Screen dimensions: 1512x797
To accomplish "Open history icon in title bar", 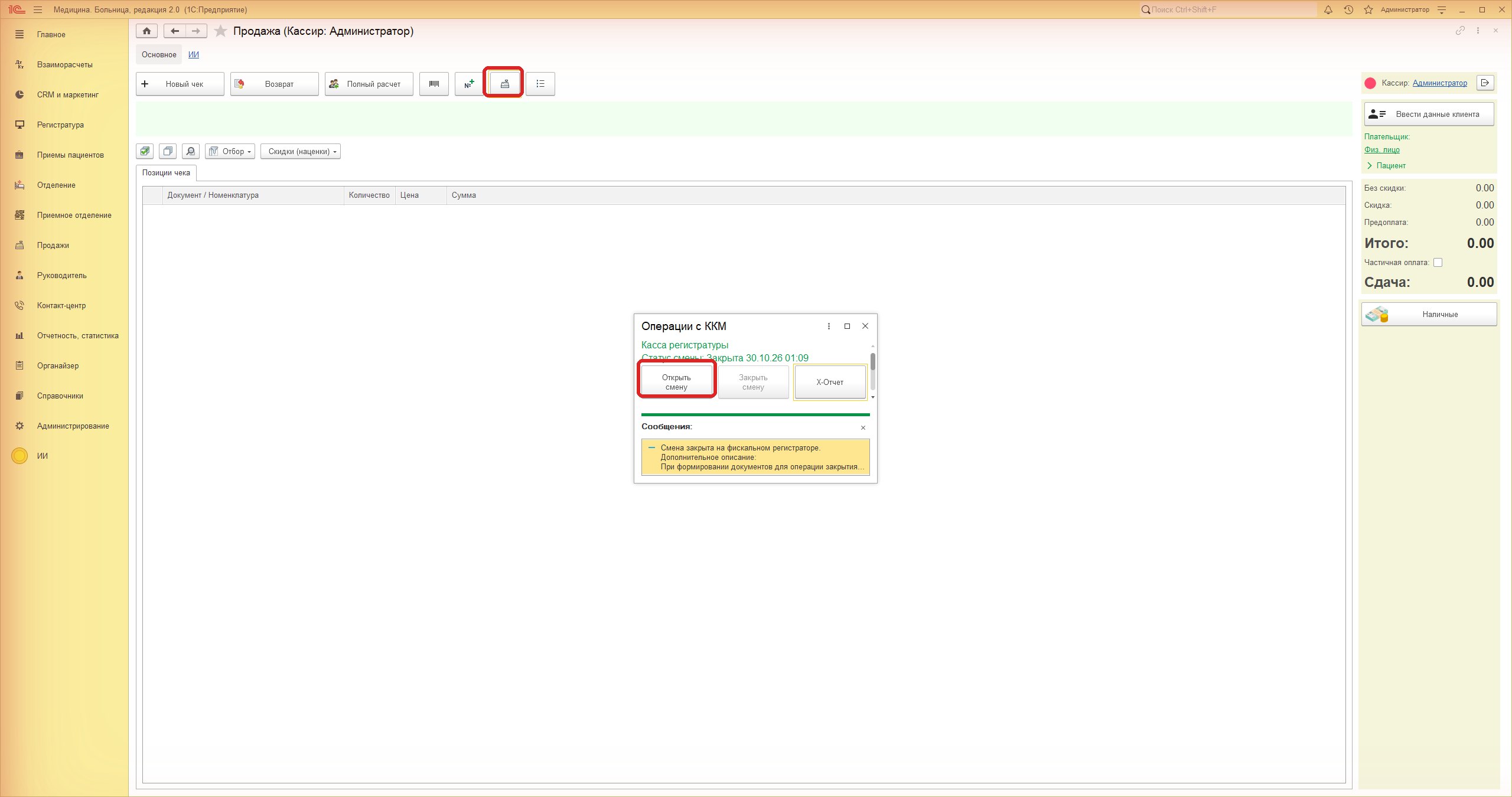I will 1348,9.
